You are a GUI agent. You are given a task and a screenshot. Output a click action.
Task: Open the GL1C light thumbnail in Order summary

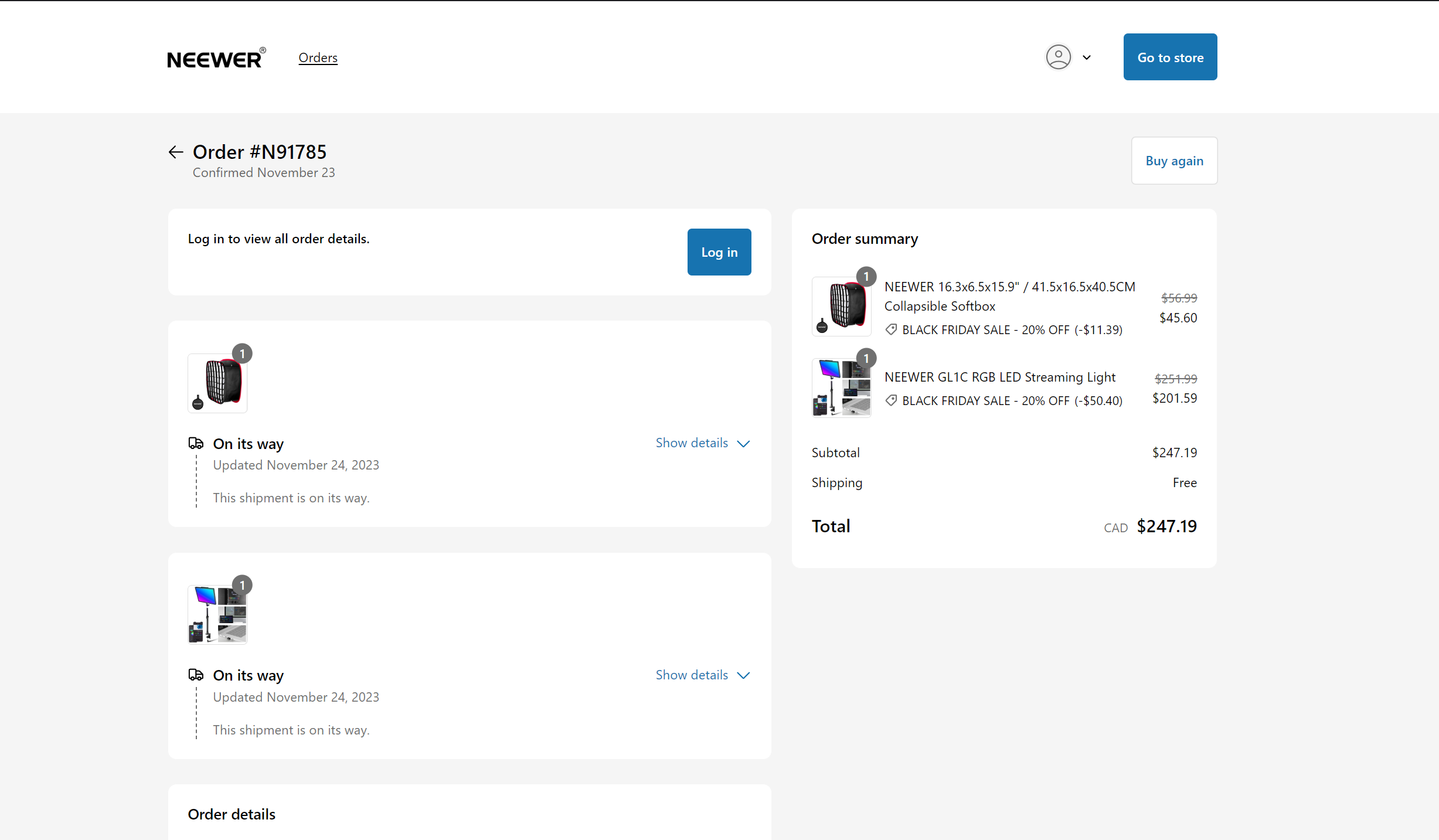pos(841,388)
